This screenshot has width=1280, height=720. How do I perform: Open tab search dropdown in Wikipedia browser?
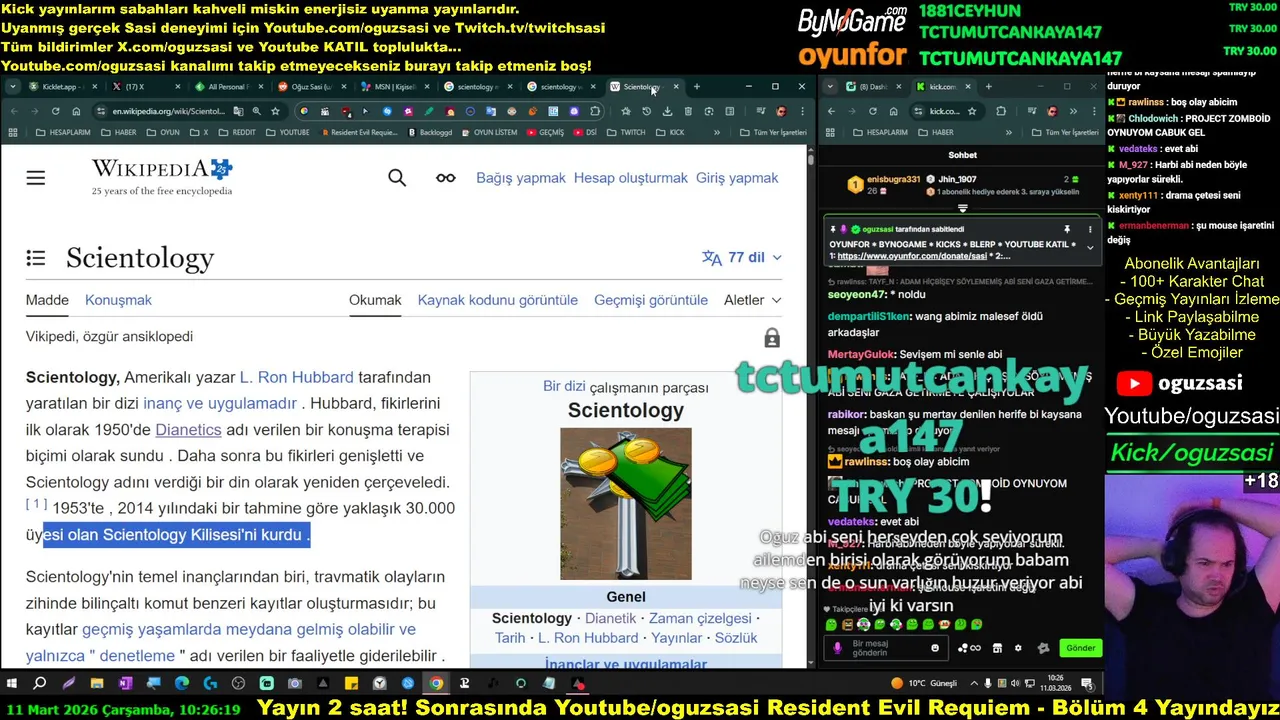(13, 87)
